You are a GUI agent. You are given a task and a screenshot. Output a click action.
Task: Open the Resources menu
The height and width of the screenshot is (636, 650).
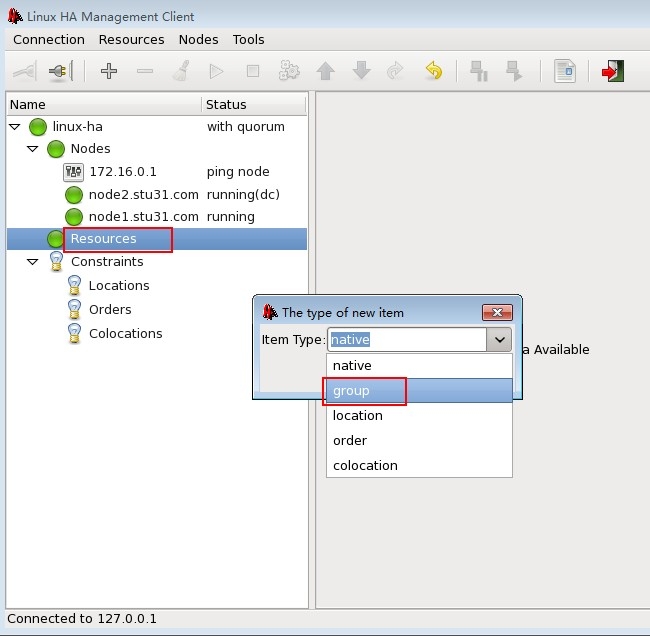pos(131,39)
